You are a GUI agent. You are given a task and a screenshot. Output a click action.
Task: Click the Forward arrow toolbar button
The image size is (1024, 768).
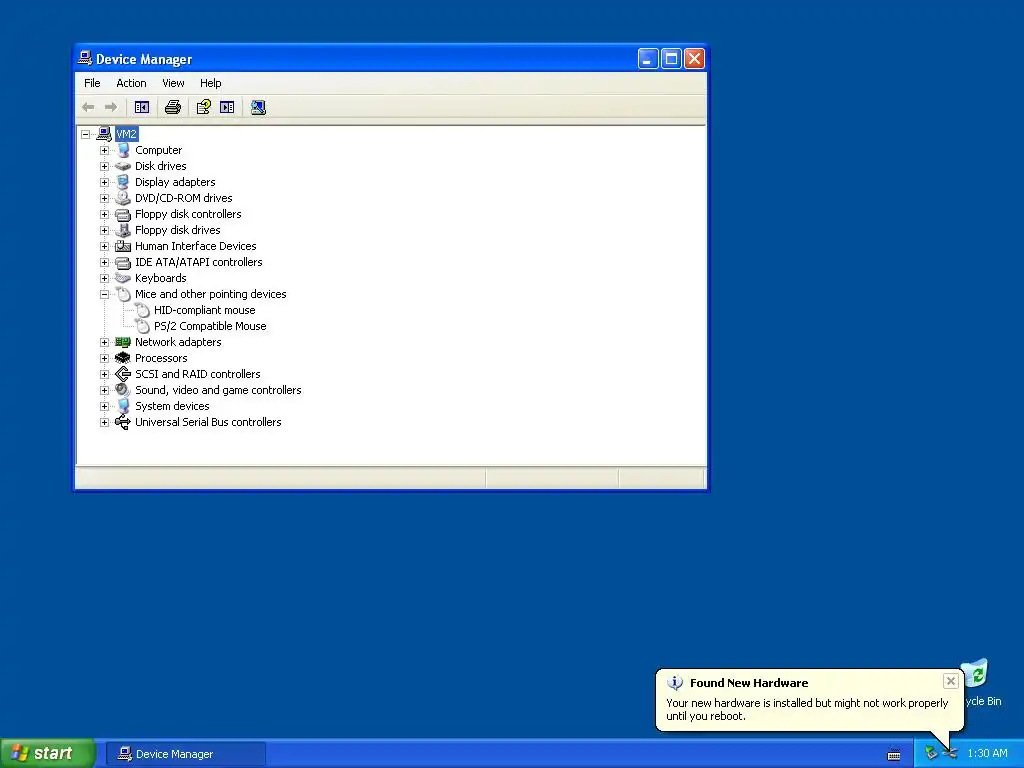[x=111, y=107]
